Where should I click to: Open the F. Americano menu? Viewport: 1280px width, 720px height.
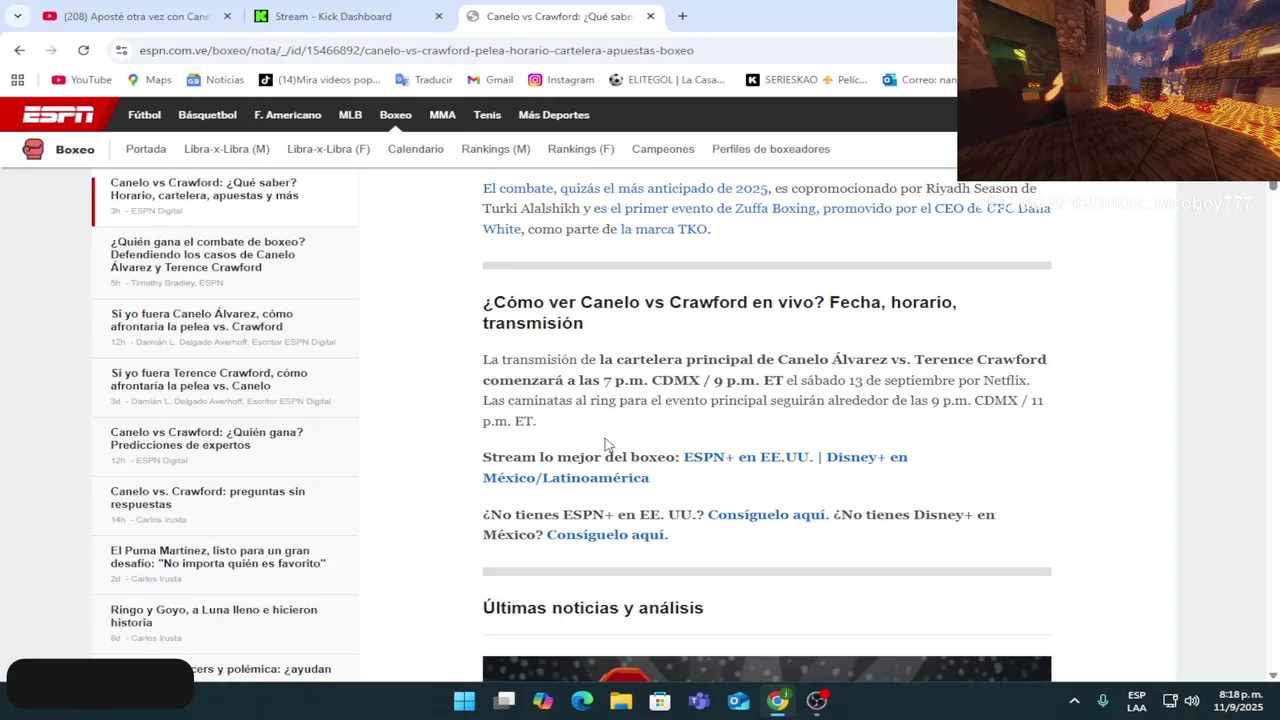[288, 115]
